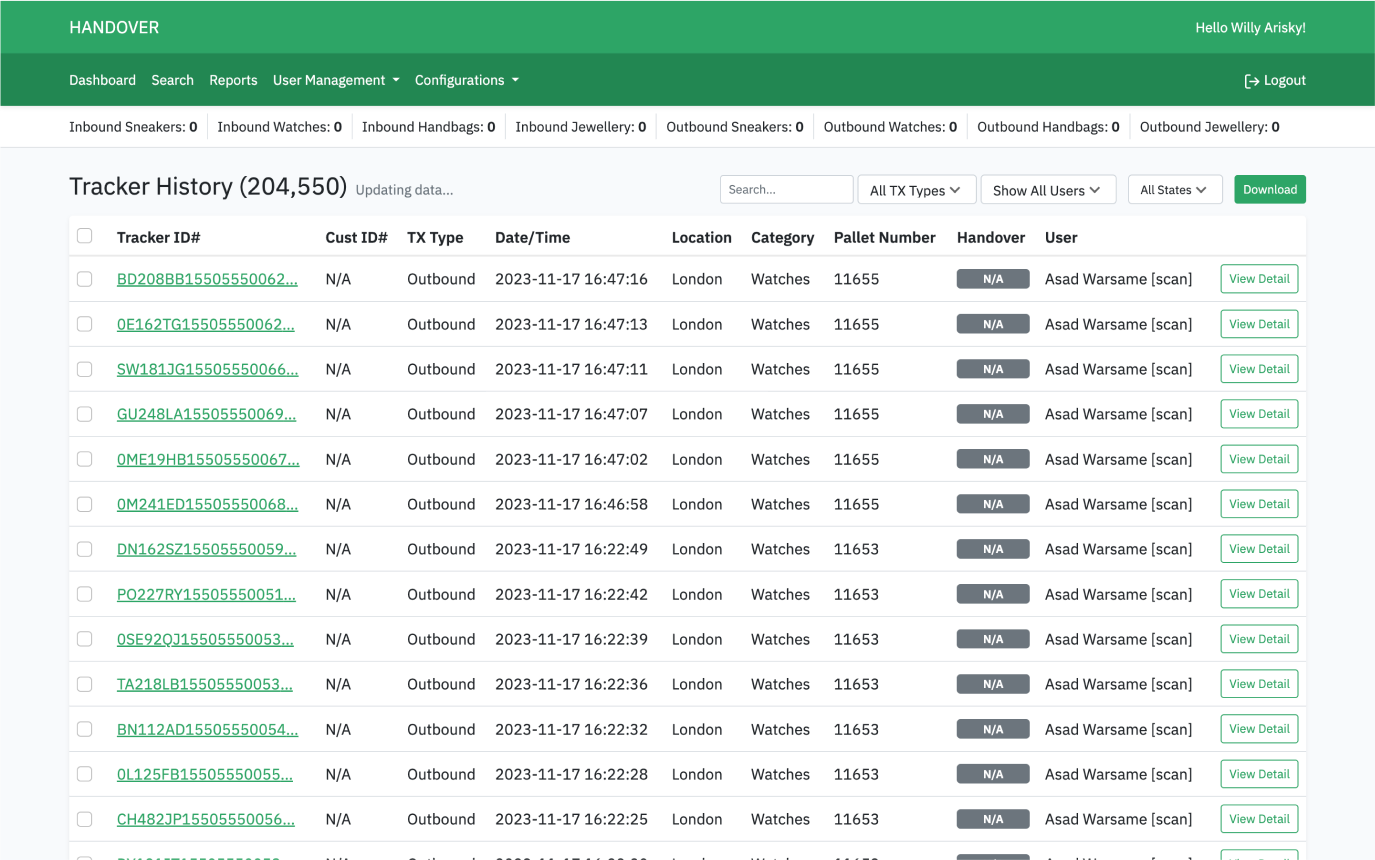Open the All States filter dropdown
This screenshot has width=1375, height=860.
coord(1174,190)
